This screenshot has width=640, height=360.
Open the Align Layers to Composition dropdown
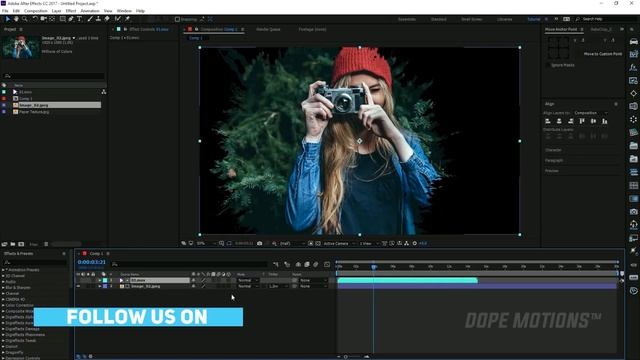click(590, 113)
